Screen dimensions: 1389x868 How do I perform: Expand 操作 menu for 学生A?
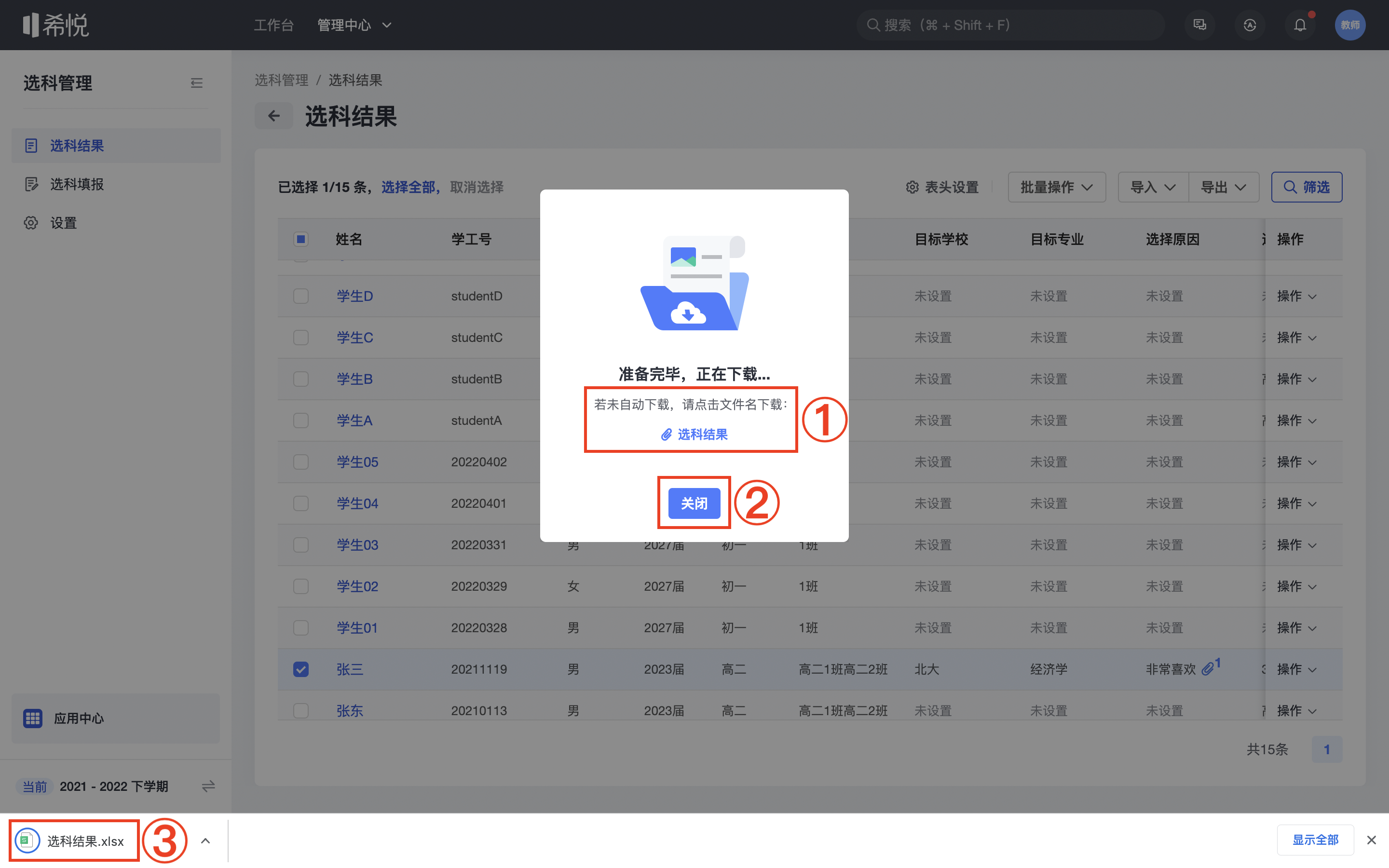[1296, 421]
